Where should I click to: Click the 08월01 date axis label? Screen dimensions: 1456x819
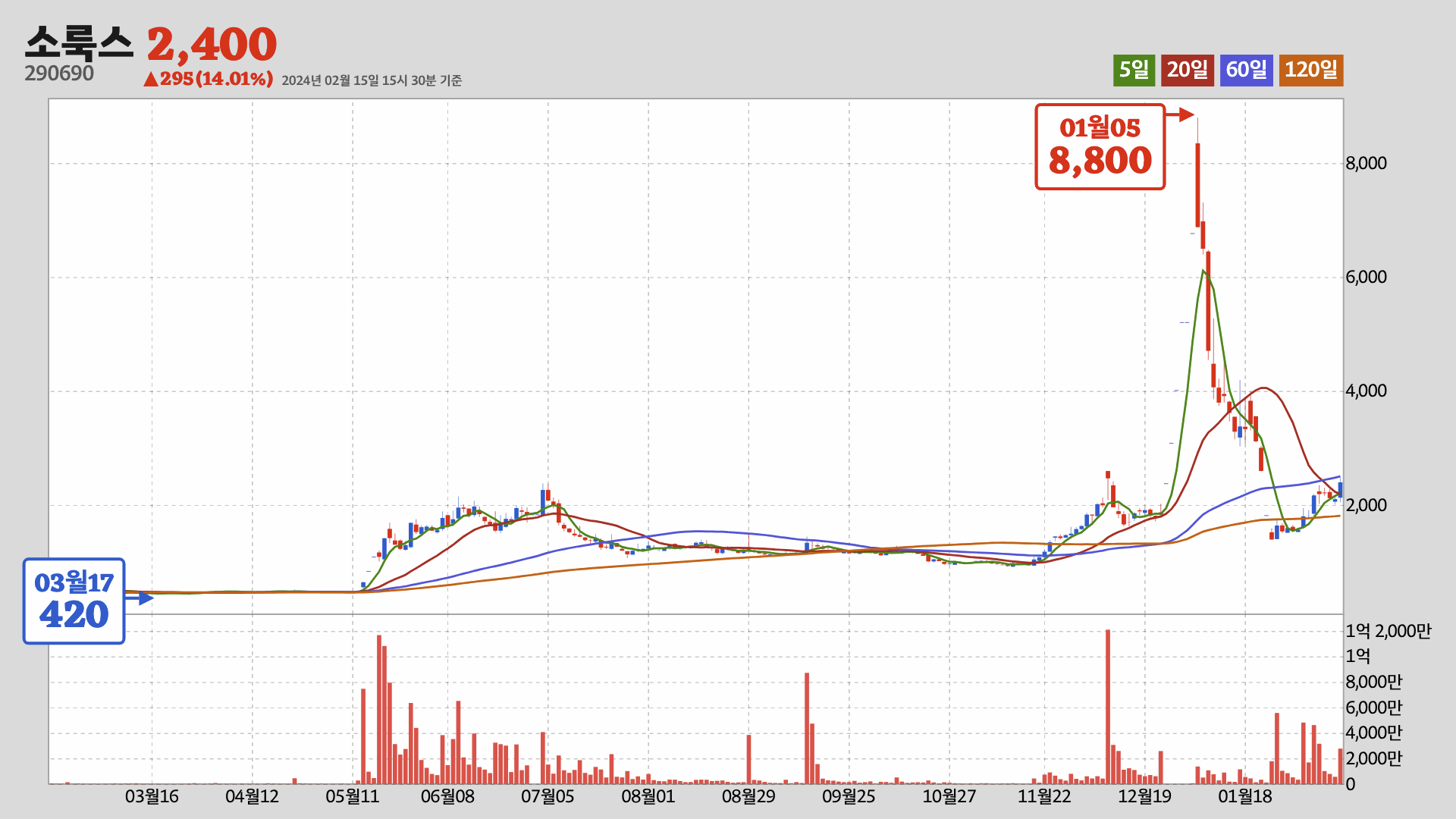click(648, 796)
